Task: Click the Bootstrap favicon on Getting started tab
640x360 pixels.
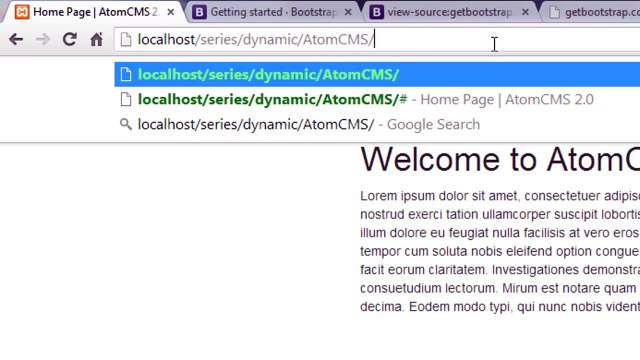Action: tap(199, 12)
